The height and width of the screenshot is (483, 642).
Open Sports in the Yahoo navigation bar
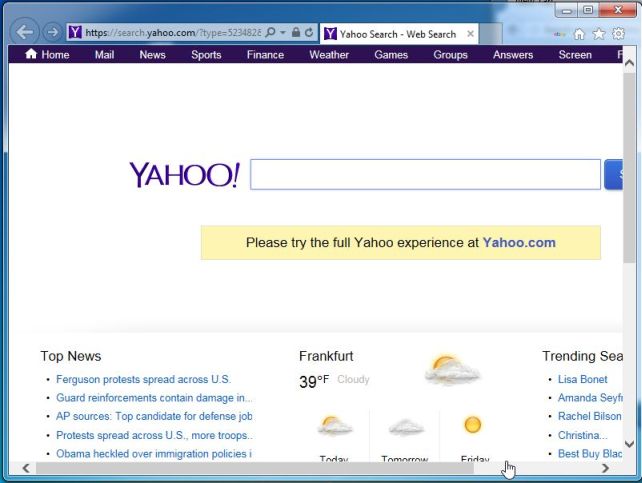click(206, 55)
